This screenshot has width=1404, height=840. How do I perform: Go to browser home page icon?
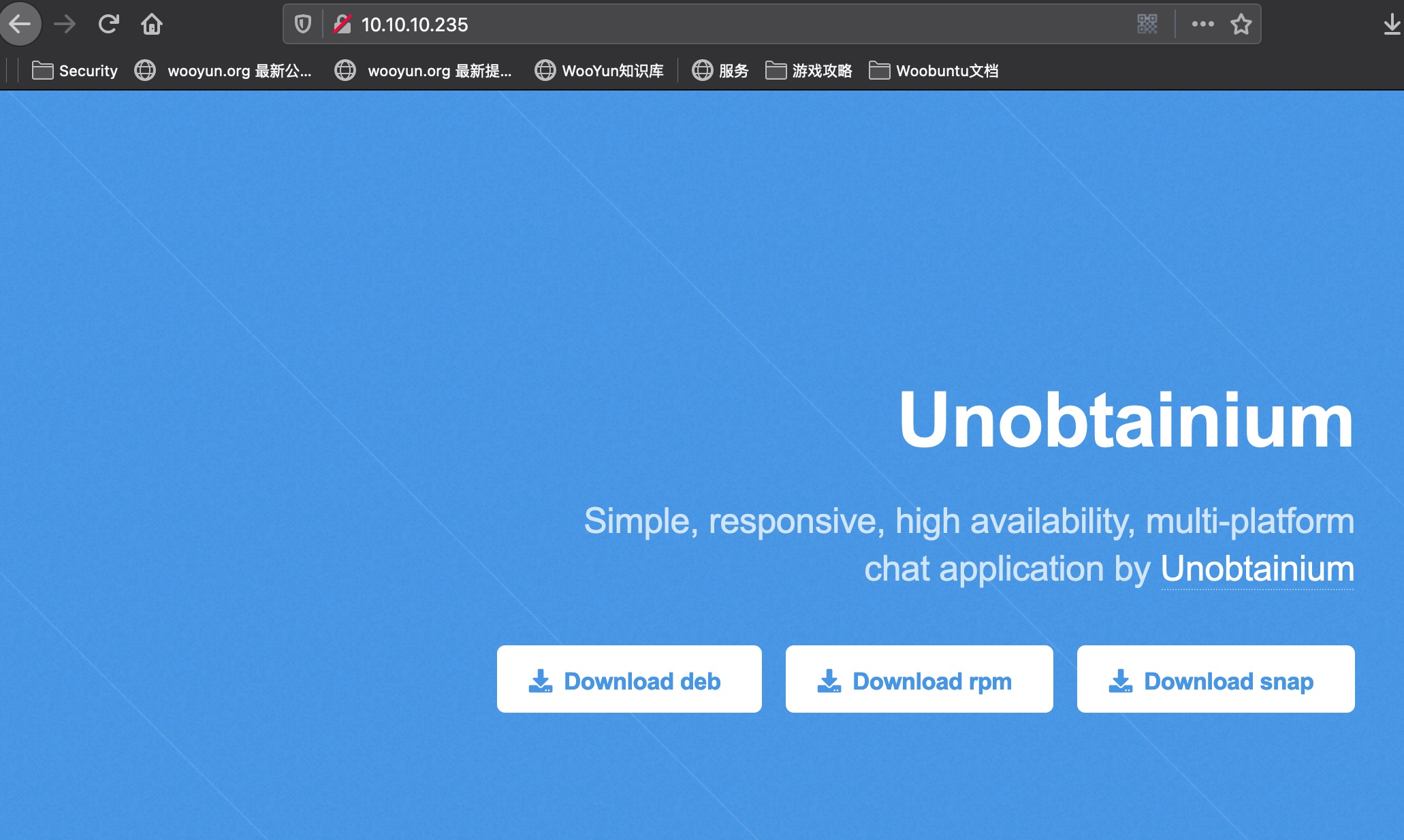(x=151, y=25)
